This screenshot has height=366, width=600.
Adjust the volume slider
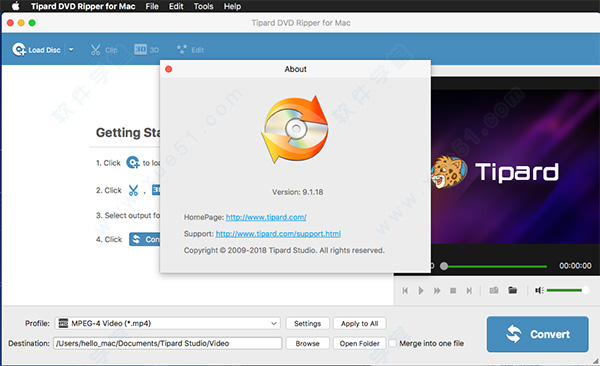click(567, 290)
